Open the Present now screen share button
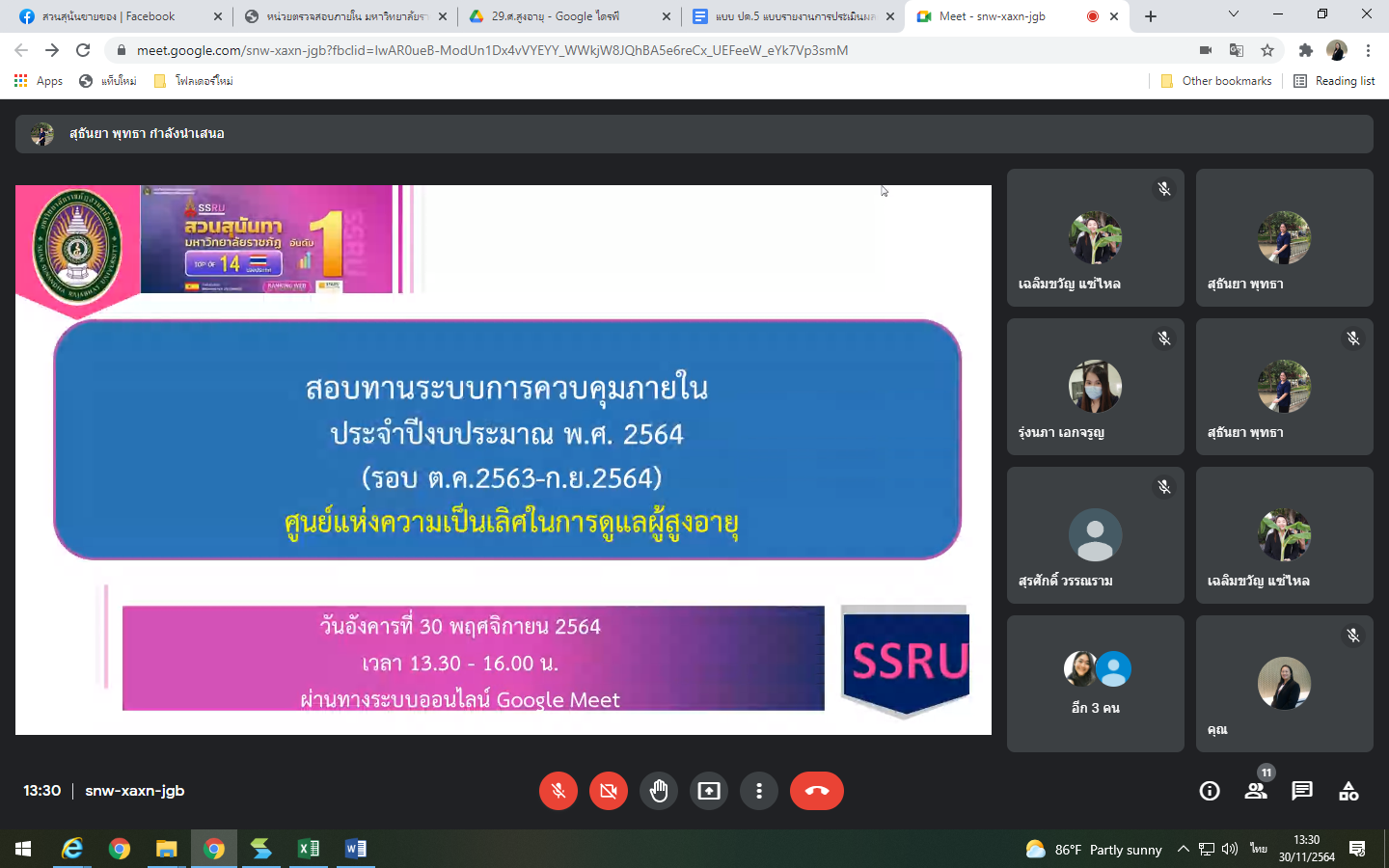Image resolution: width=1389 pixels, height=868 pixels. (709, 791)
